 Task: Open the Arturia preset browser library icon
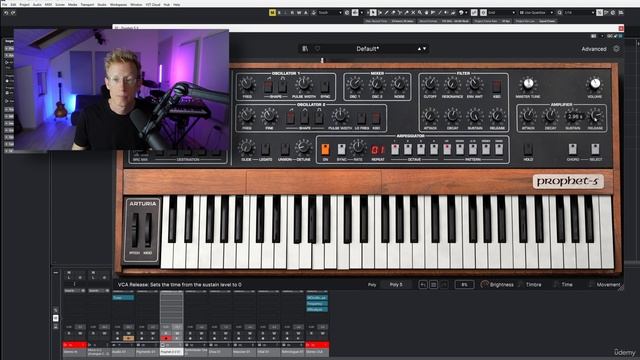(305, 49)
